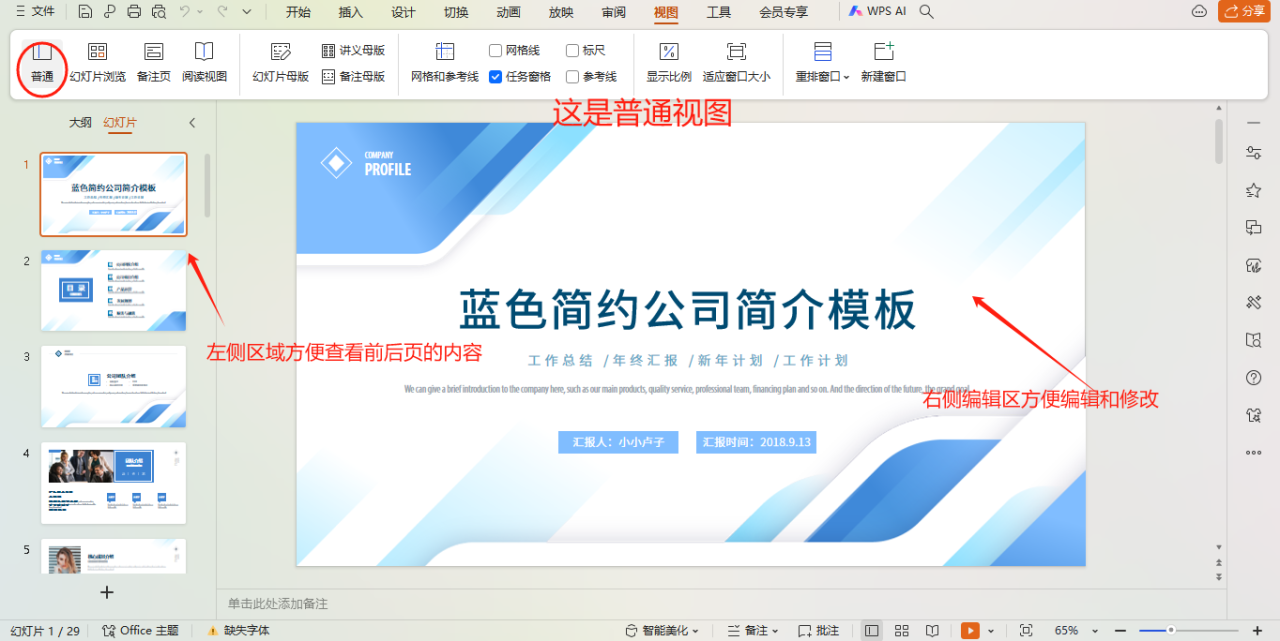Uncheck the 任务窗格 checkbox
The image size is (1280, 641).
tap(496, 77)
